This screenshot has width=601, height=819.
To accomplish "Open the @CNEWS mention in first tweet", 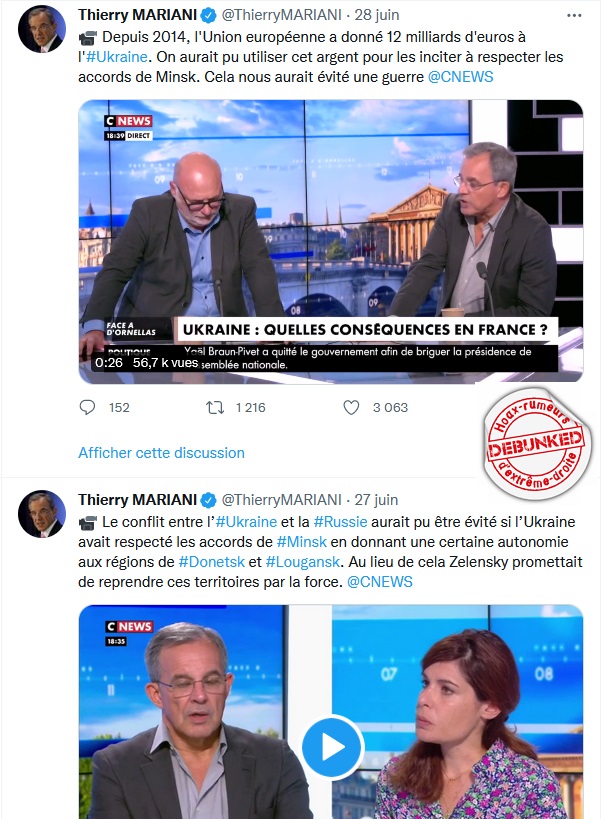I will tap(461, 77).
